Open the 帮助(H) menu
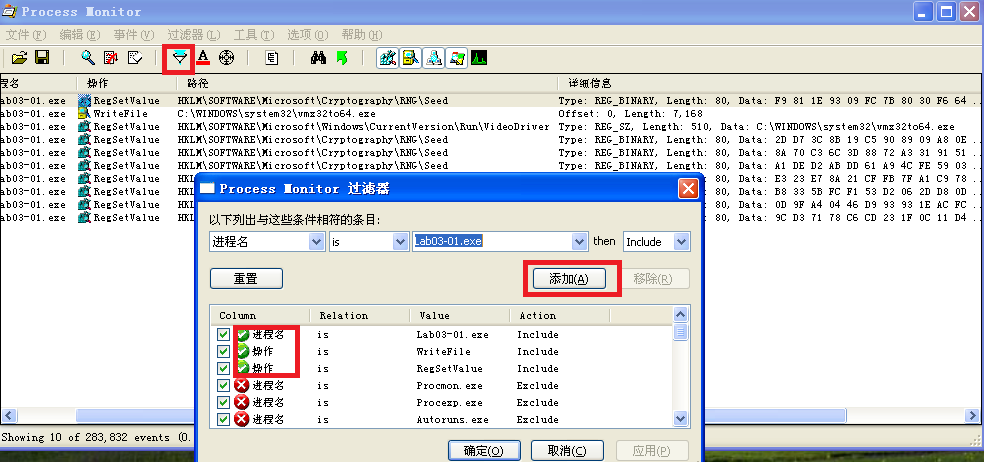 (x=362, y=35)
